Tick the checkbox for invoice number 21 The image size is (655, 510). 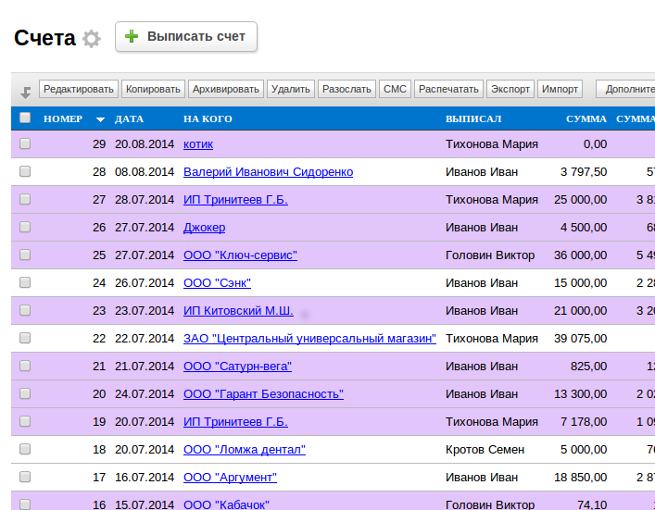coord(25,366)
